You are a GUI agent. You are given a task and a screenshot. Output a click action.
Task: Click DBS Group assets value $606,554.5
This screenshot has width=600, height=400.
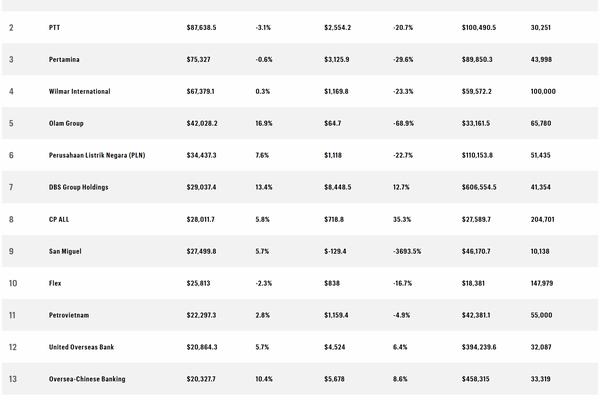(x=479, y=187)
